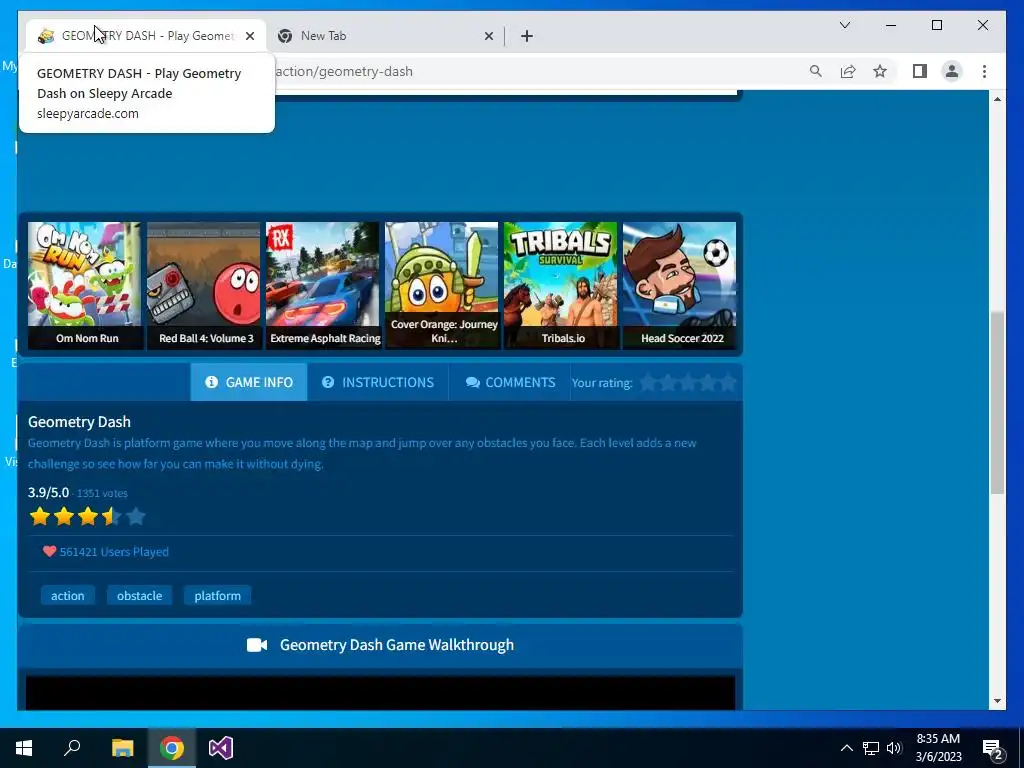Show hidden system tray icons
Viewport: 1024px width, 768px height.
(846, 748)
